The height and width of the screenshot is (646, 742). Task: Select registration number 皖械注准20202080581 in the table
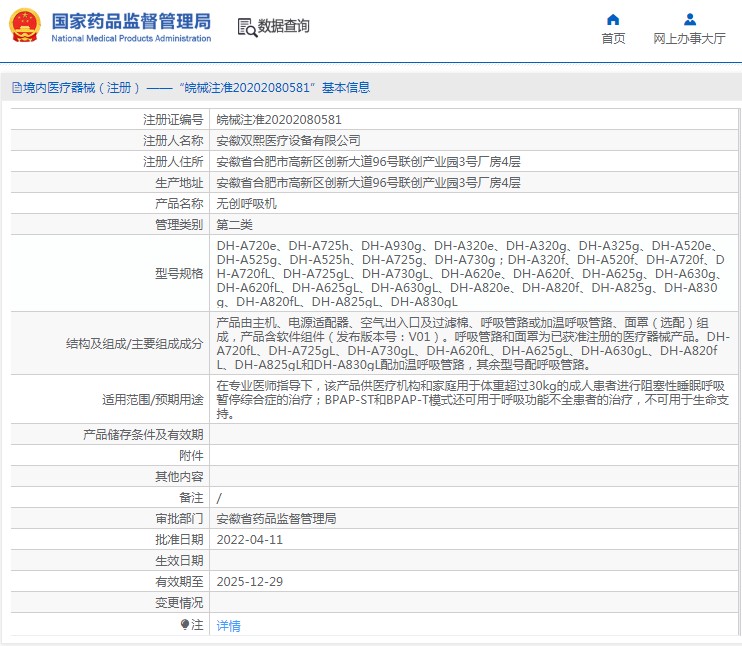click(x=279, y=120)
